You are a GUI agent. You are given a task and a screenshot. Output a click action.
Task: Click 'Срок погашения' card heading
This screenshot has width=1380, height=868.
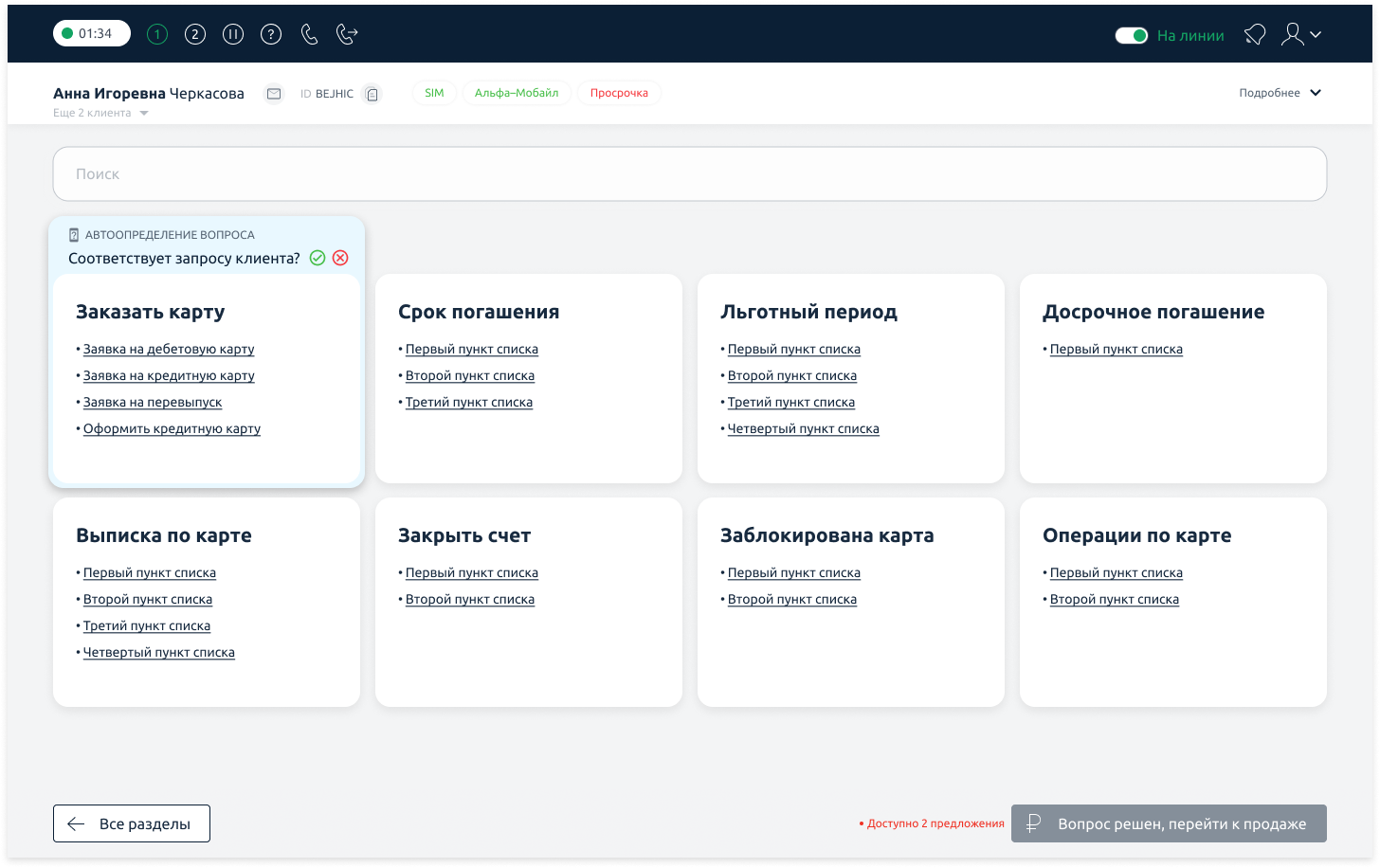(479, 312)
